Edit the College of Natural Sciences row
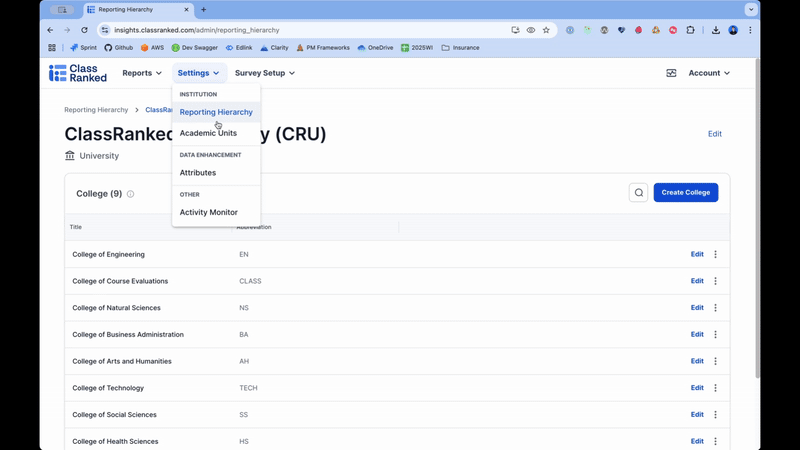800x450 pixels. 697,308
